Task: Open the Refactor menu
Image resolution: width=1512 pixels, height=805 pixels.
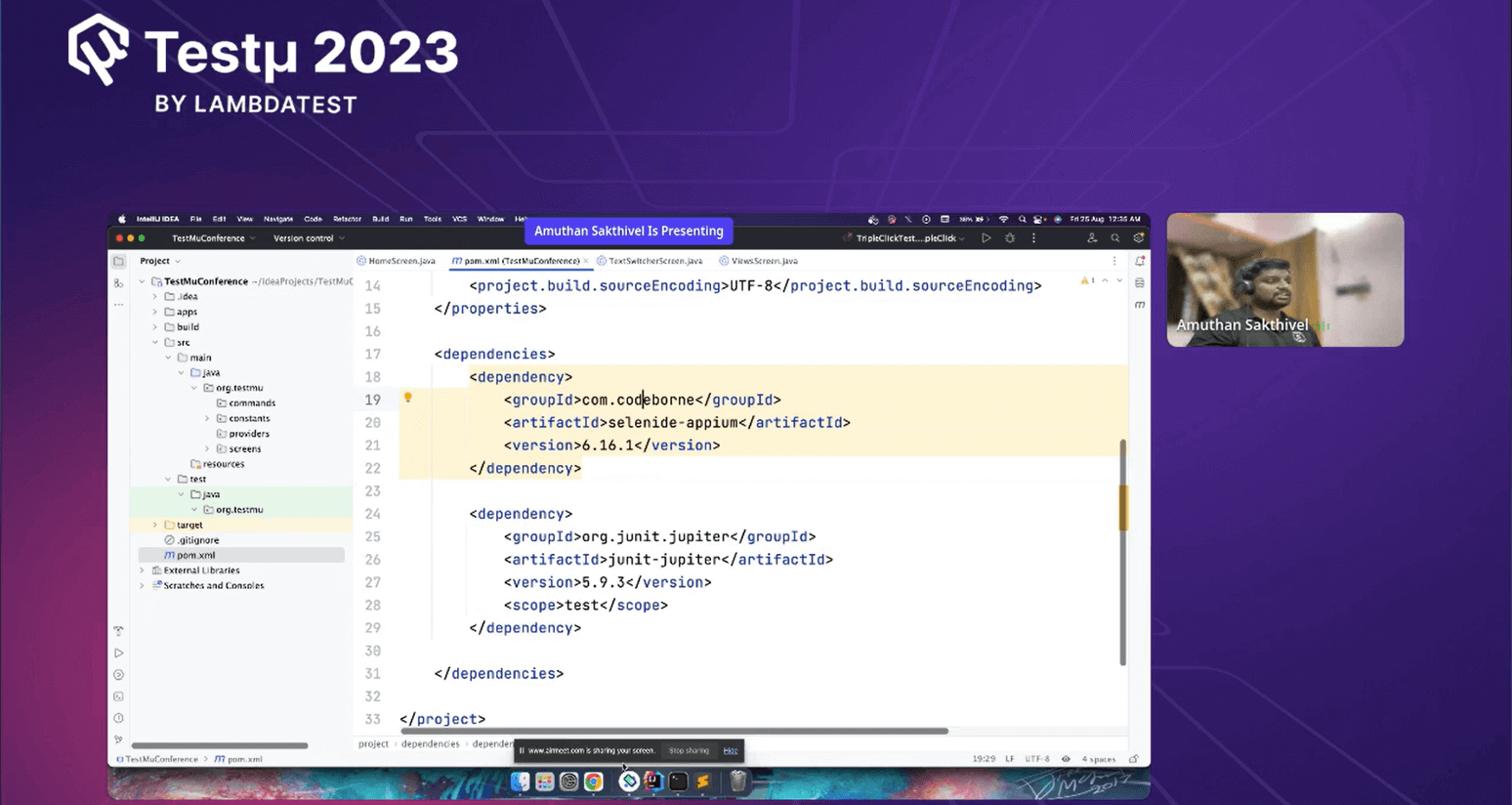Action: coord(347,220)
